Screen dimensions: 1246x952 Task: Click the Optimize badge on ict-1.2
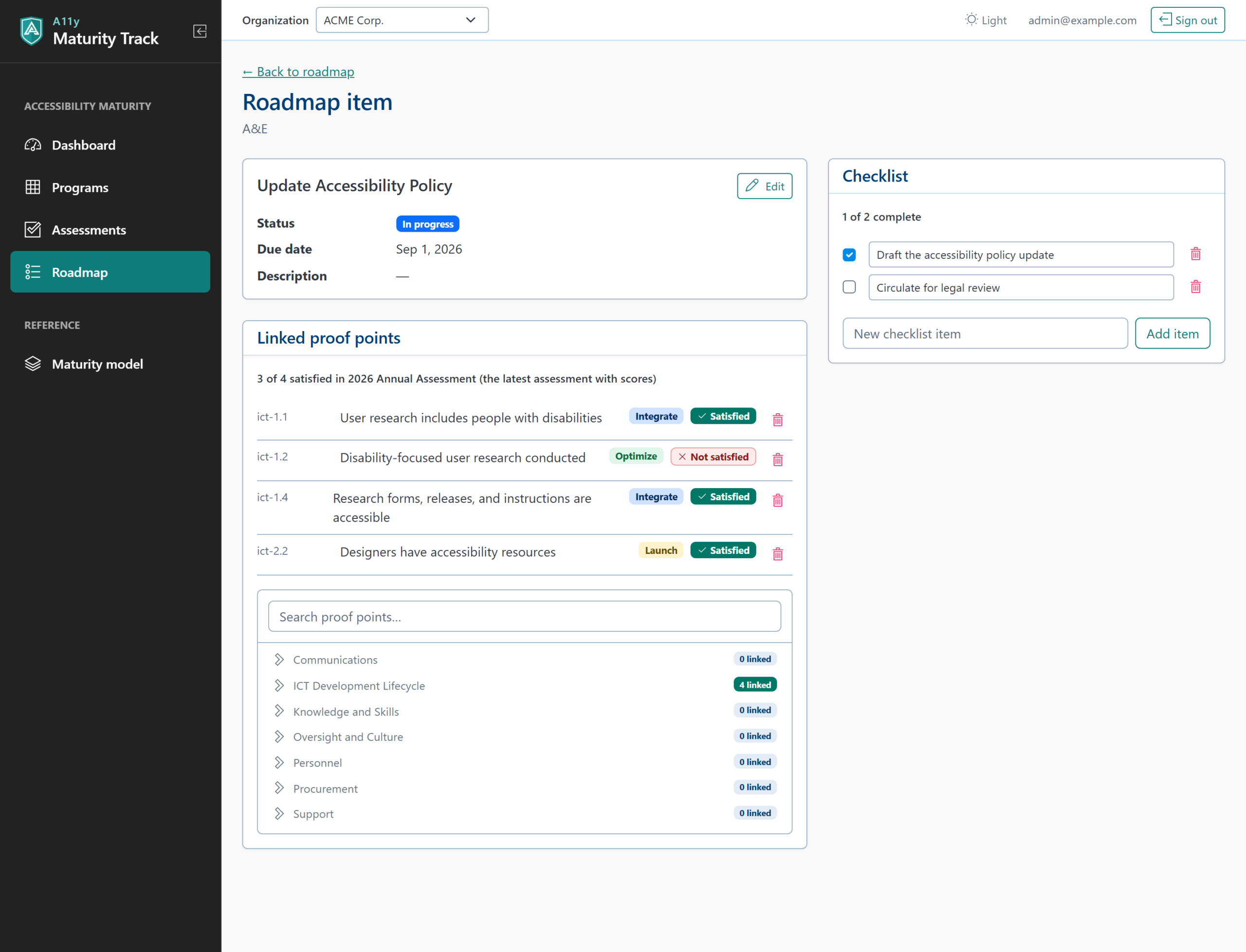pos(636,456)
